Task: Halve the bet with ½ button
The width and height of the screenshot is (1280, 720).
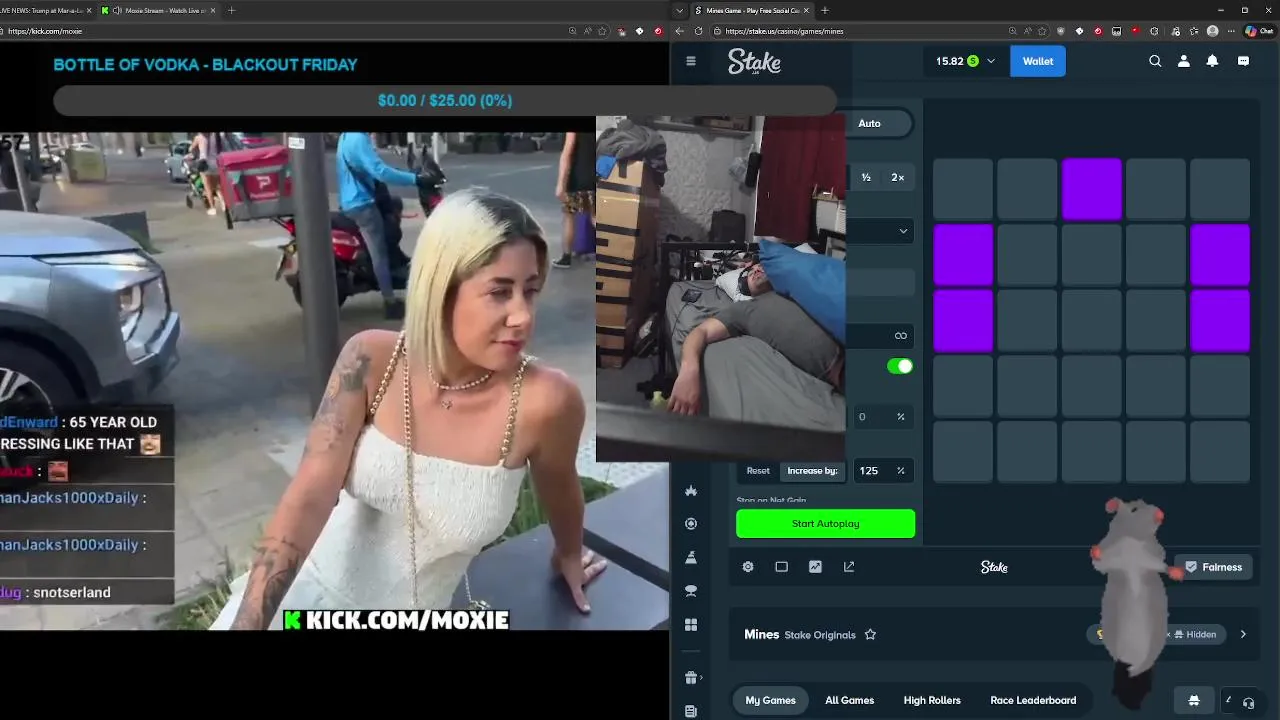Action: coord(866,177)
